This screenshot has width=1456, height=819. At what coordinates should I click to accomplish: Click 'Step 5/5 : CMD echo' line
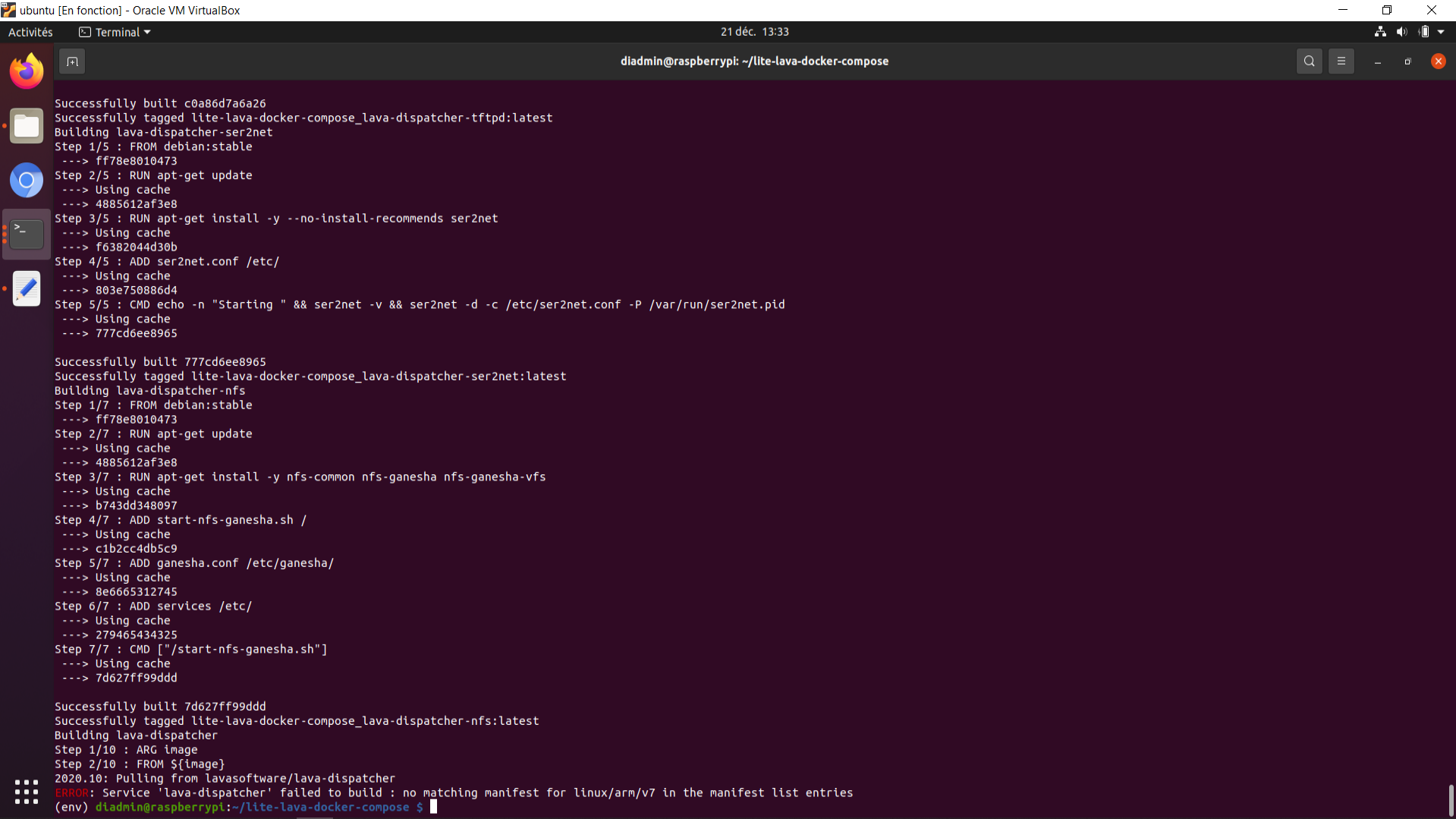420,304
